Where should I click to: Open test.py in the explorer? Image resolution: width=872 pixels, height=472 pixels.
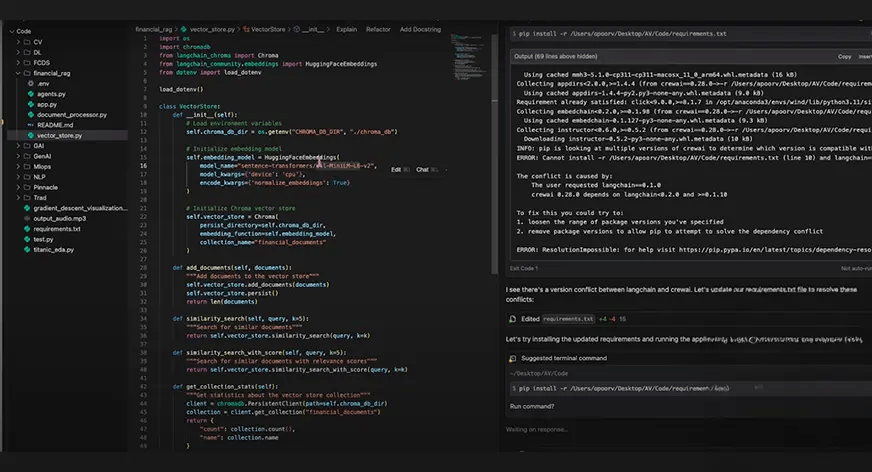coord(43,239)
